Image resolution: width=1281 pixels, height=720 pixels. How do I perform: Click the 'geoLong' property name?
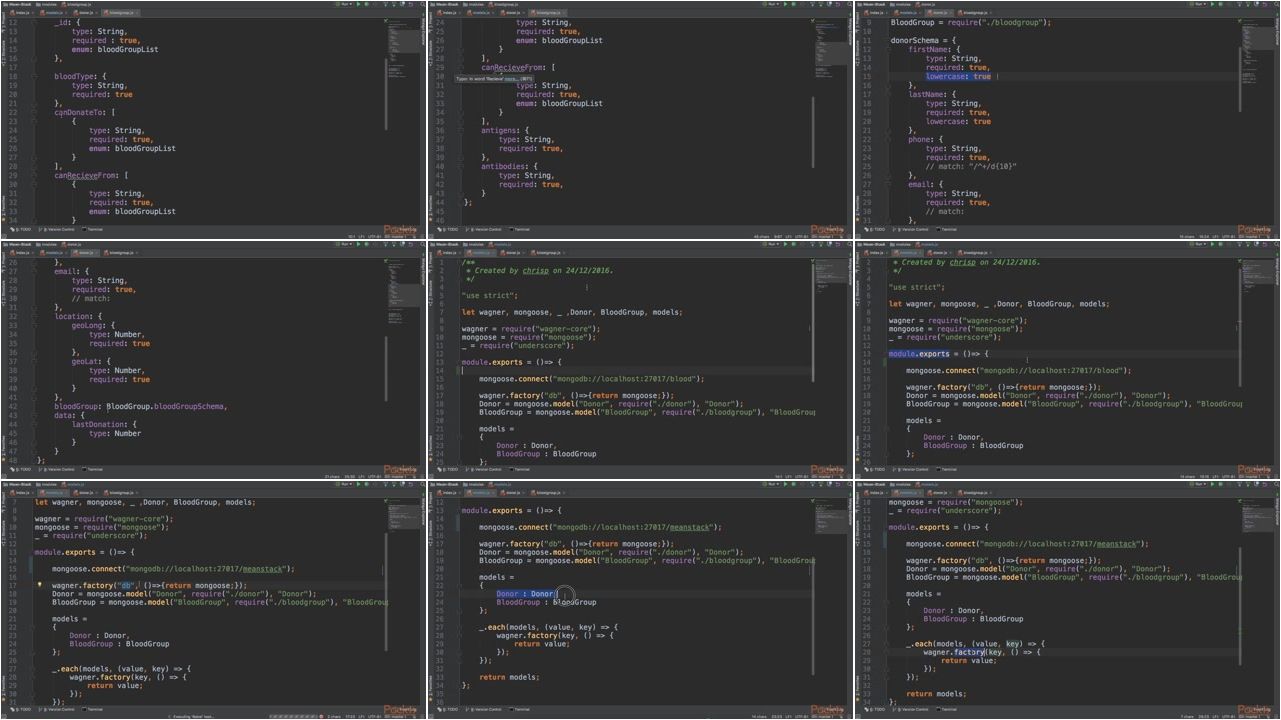pos(87,325)
